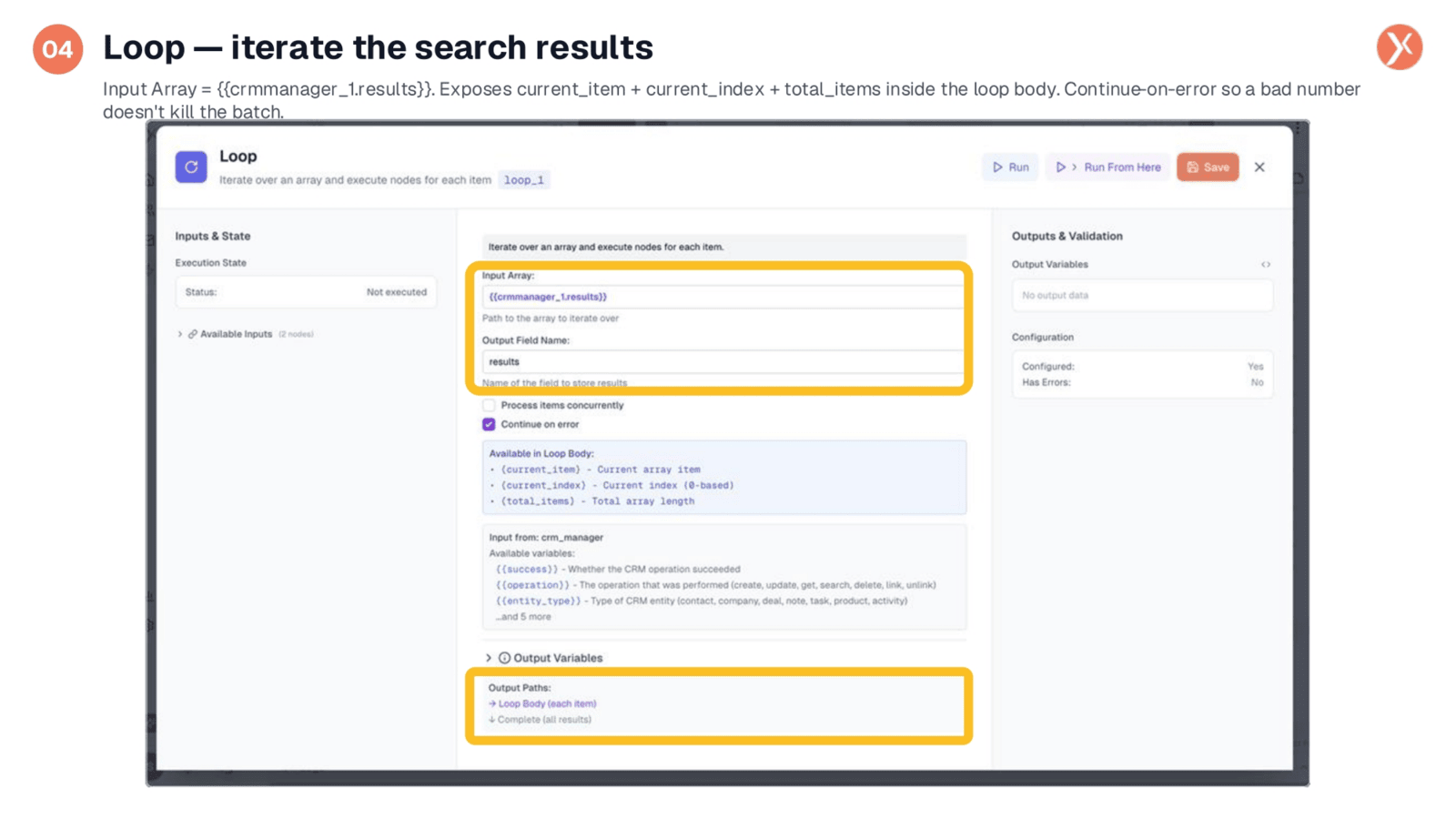Click the Output Field Name input
This screenshot has width=1456, height=819.
tap(723, 361)
